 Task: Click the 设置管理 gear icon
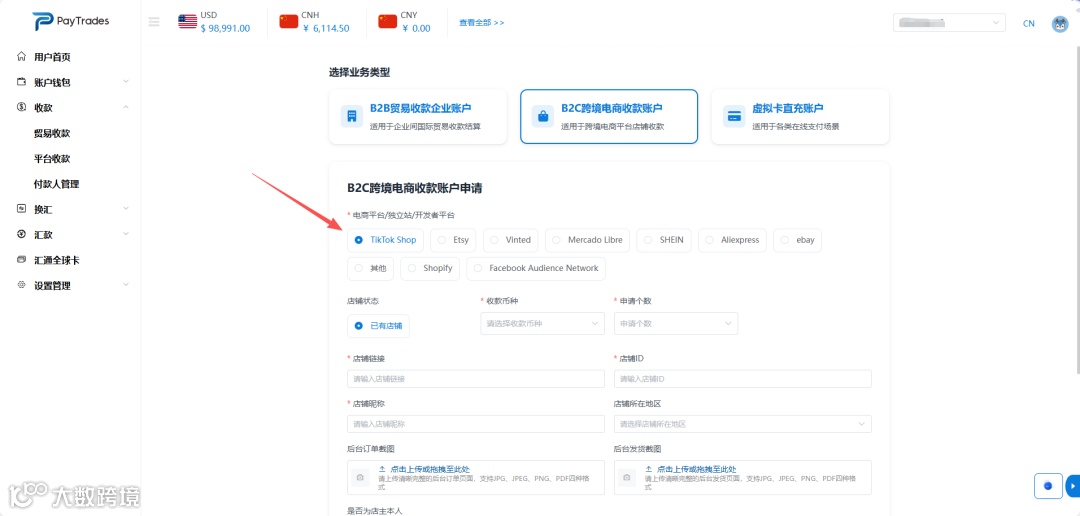point(21,285)
